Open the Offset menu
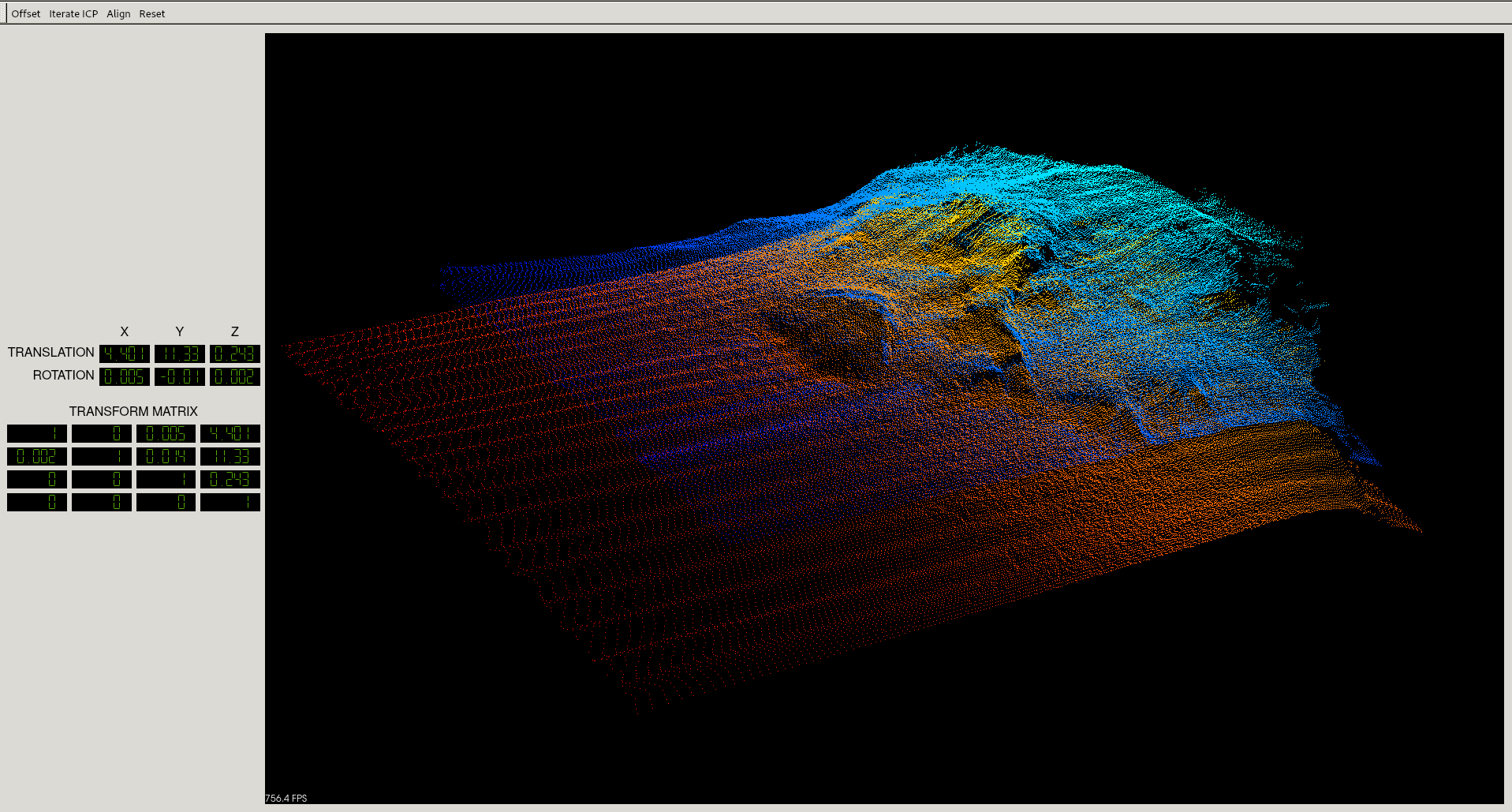The image size is (1512, 812). click(x=26, y=13)
